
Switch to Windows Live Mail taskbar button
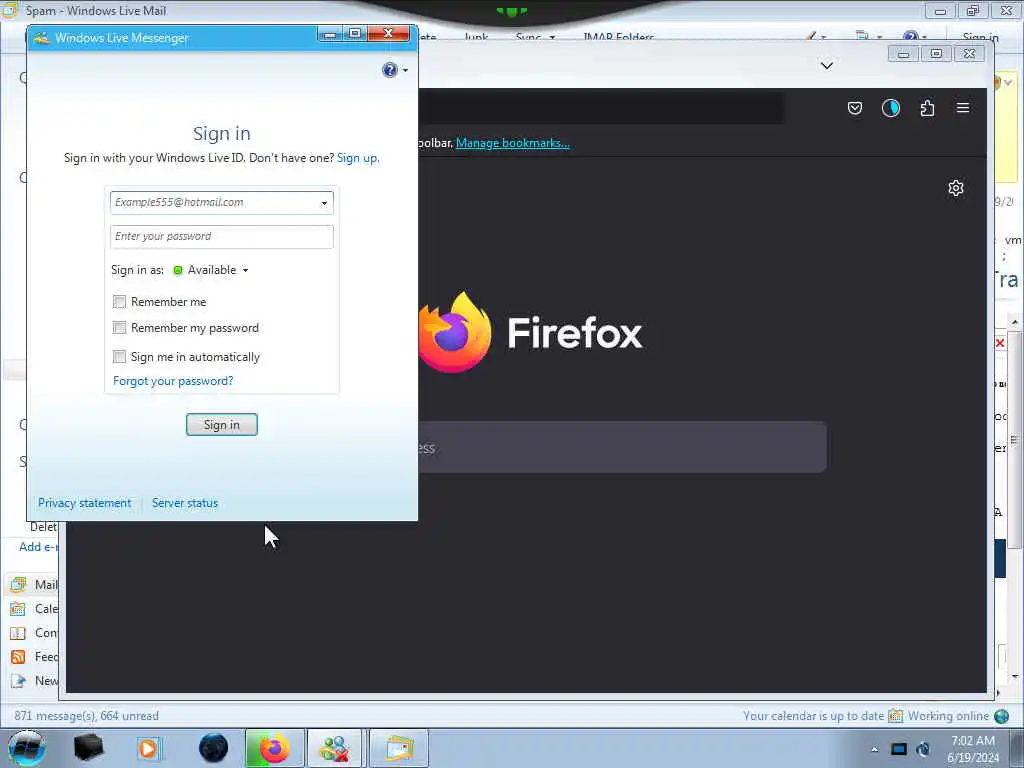pos(398,748)
